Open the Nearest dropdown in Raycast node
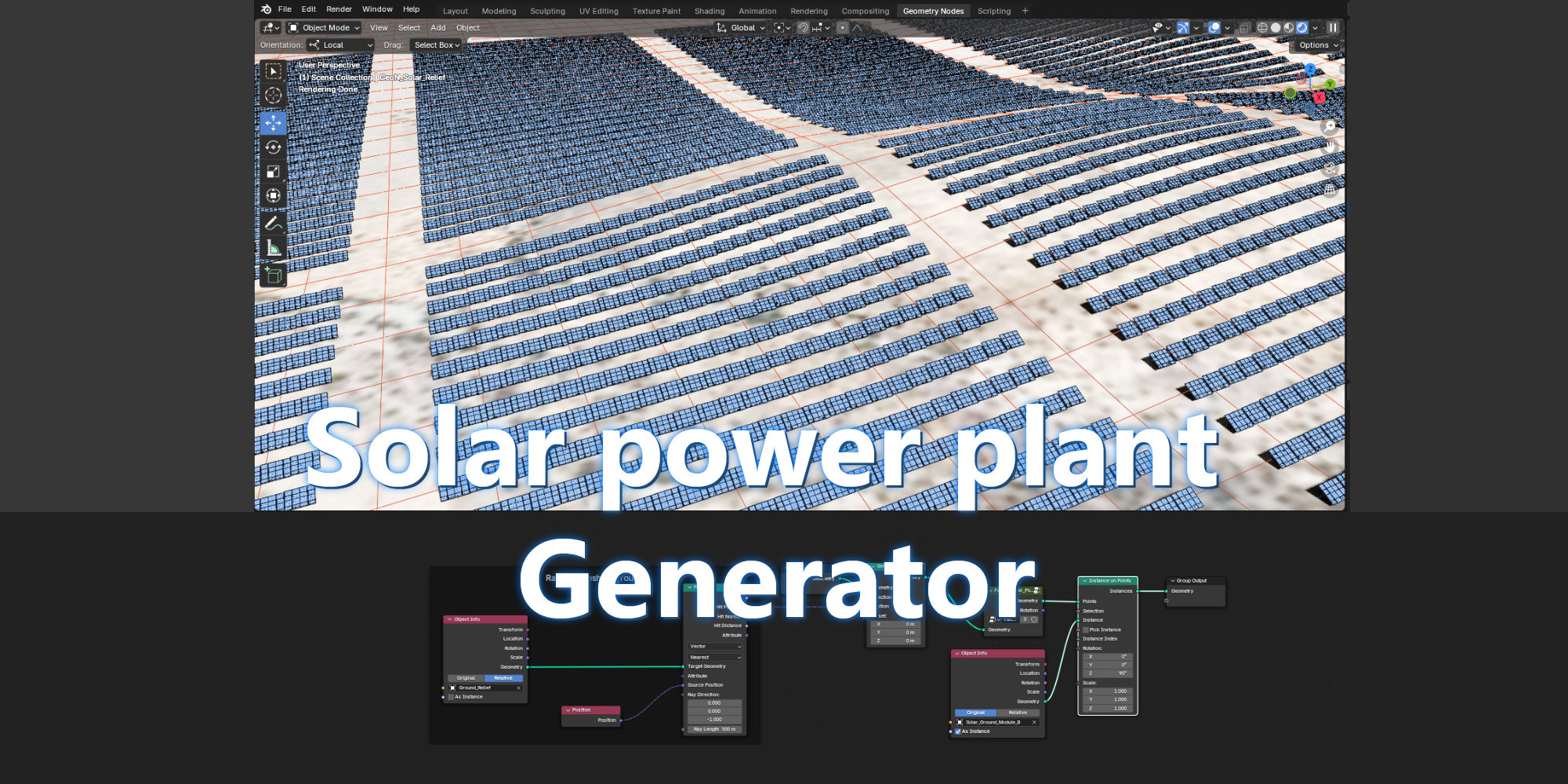This screenshot has width=1568, height=784. [714, 658]
